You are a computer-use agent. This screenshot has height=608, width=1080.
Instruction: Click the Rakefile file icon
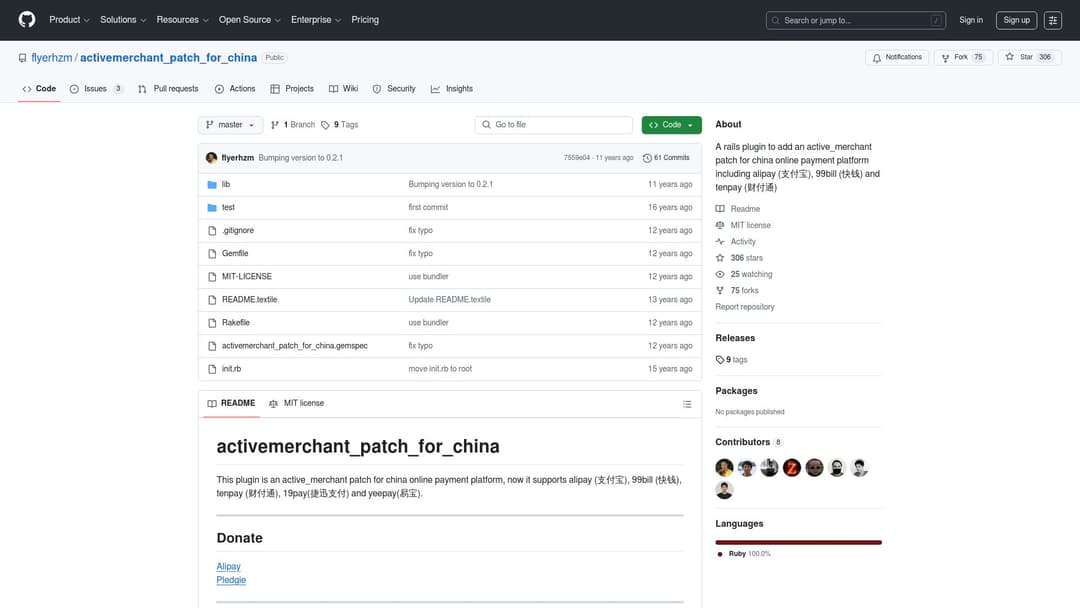click(212, 323)
